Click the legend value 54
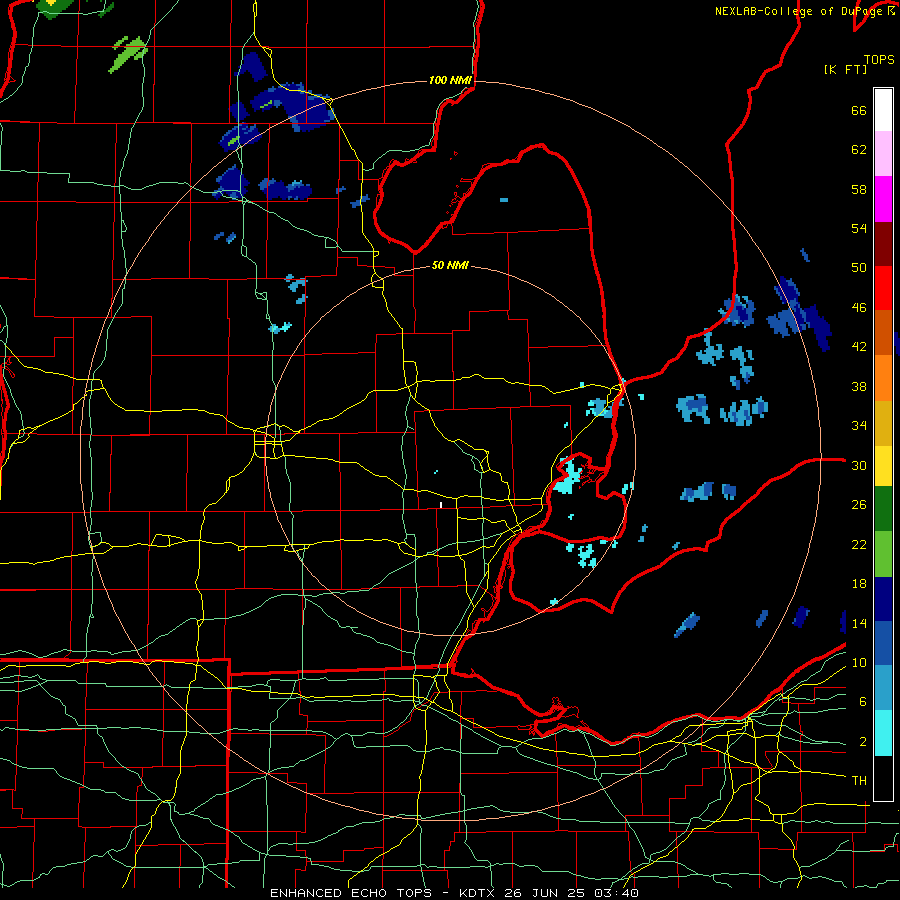 click(859, 228)
